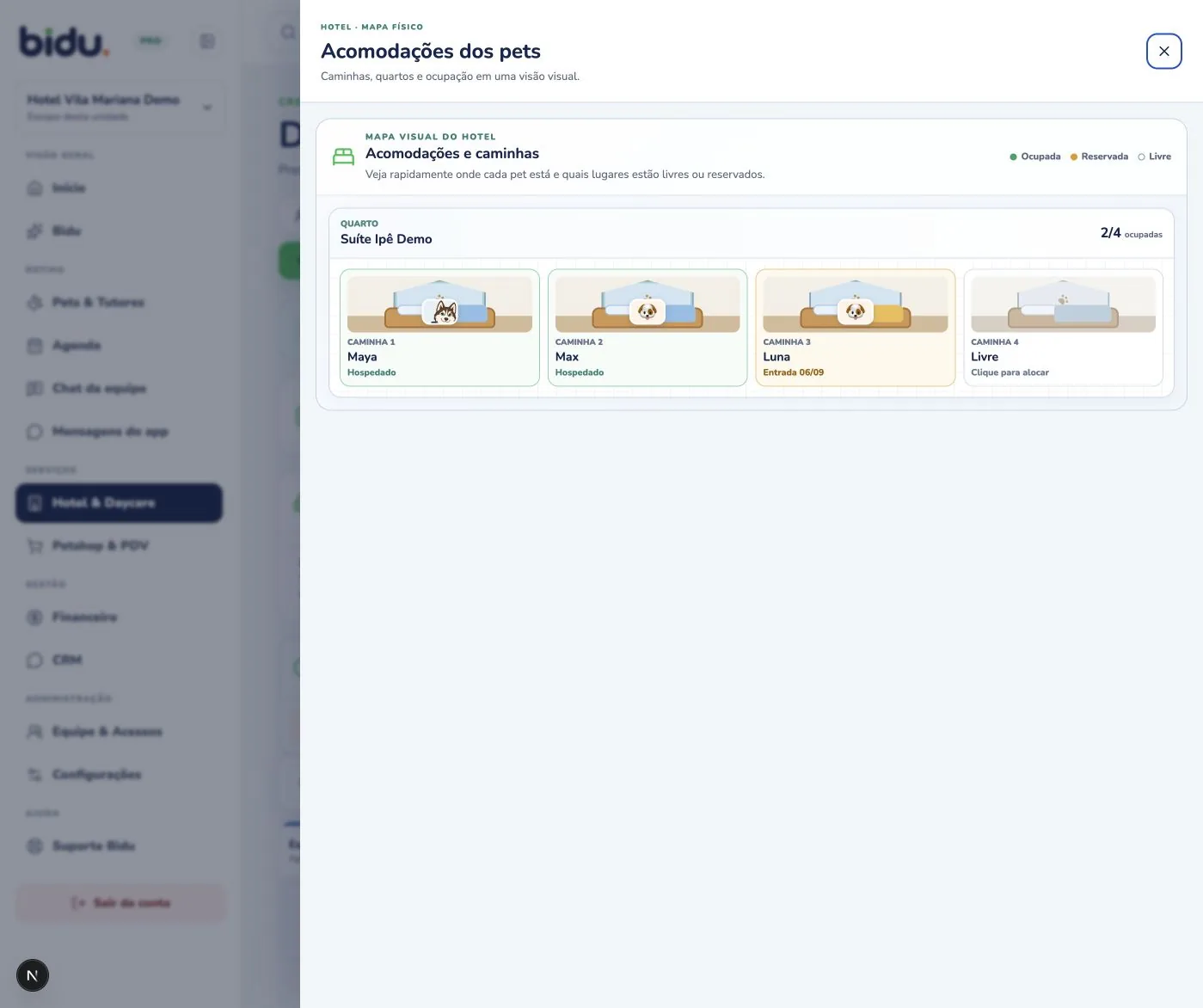Viewport: 1203px width, 1008px height.
Task: Go to Pets & Tutores in the sidebar
Action: pyautogui.click(x=119, y=303)
